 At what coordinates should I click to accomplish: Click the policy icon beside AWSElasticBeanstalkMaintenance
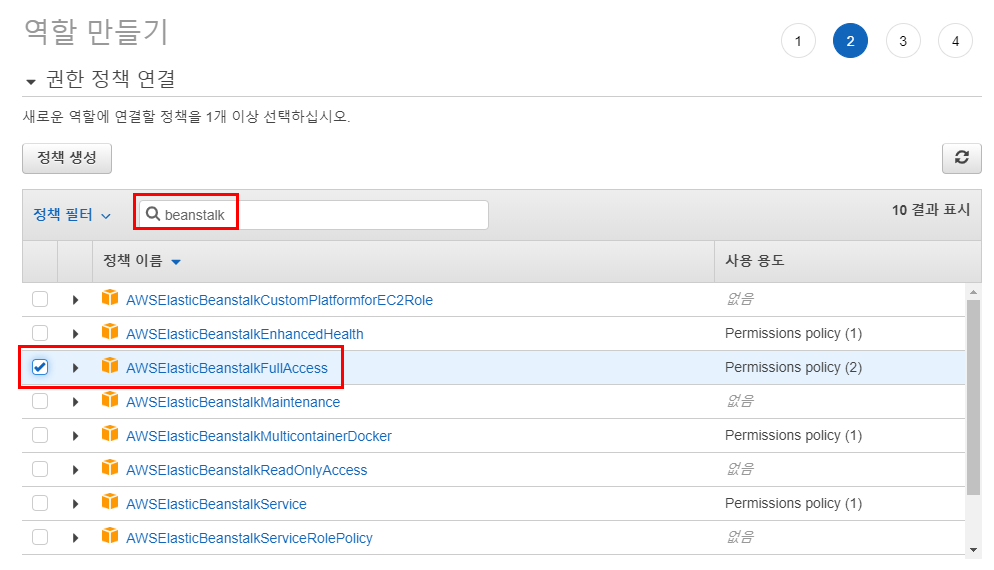click(x=110, y=399)
